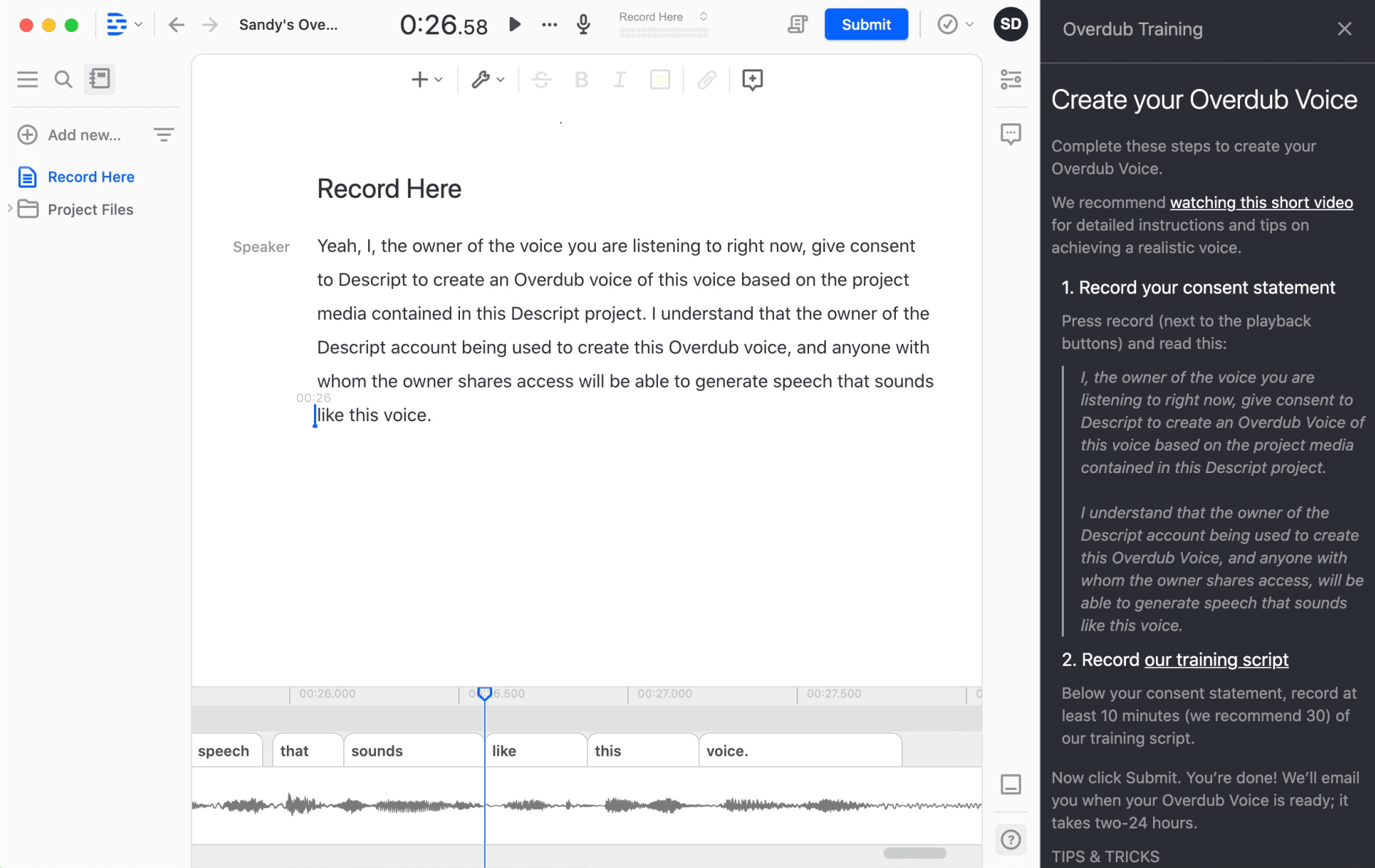Select 'this' word block in timeline
Viewport: 1375px width, 868px height.
643,750
